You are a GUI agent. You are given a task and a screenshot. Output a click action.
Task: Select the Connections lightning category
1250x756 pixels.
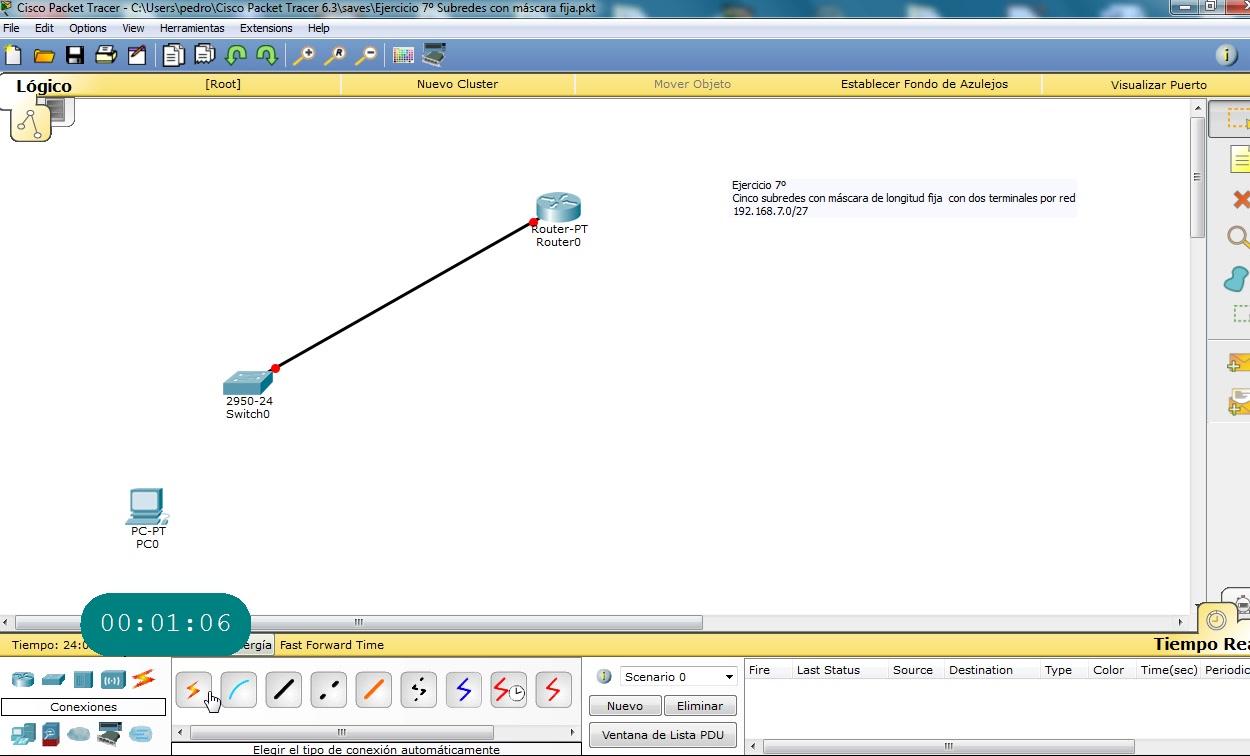tap(143, 679)
